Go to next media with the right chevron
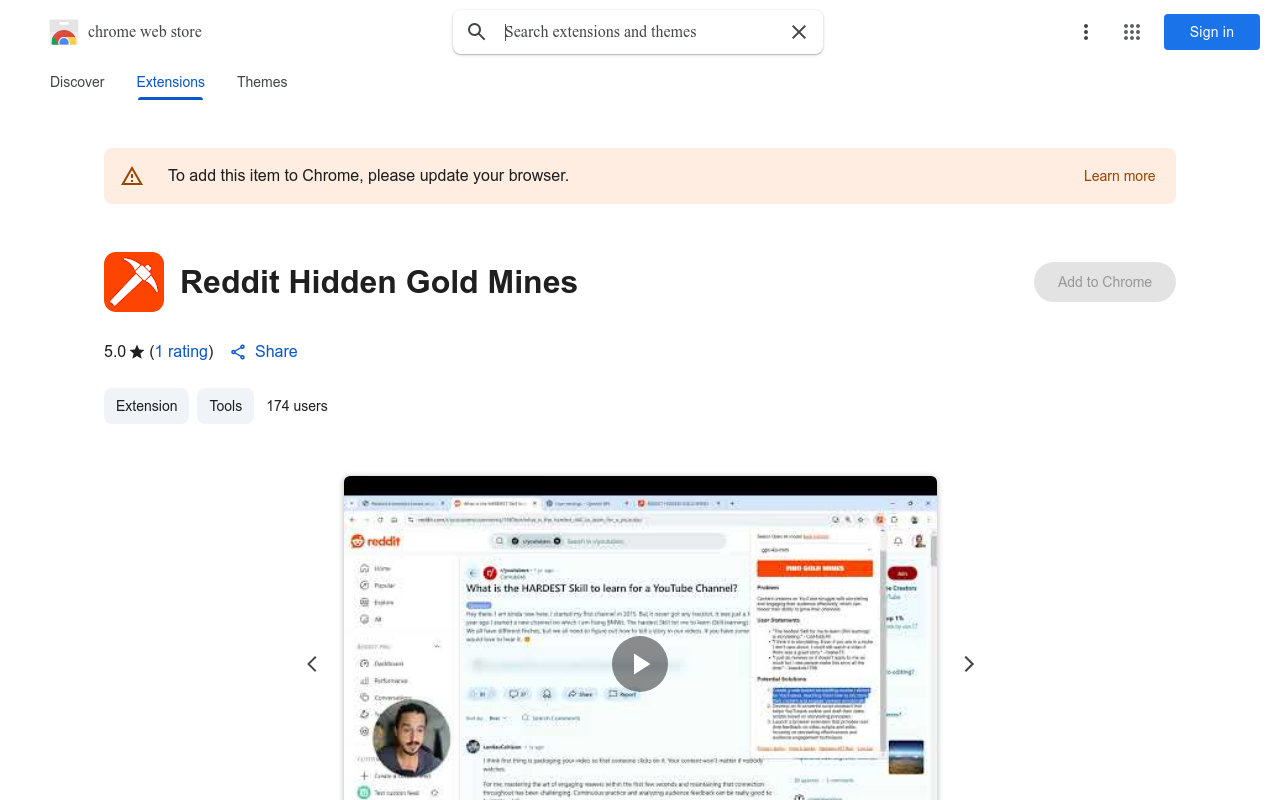Screen dimensions: 1280x800 [968, 663]
